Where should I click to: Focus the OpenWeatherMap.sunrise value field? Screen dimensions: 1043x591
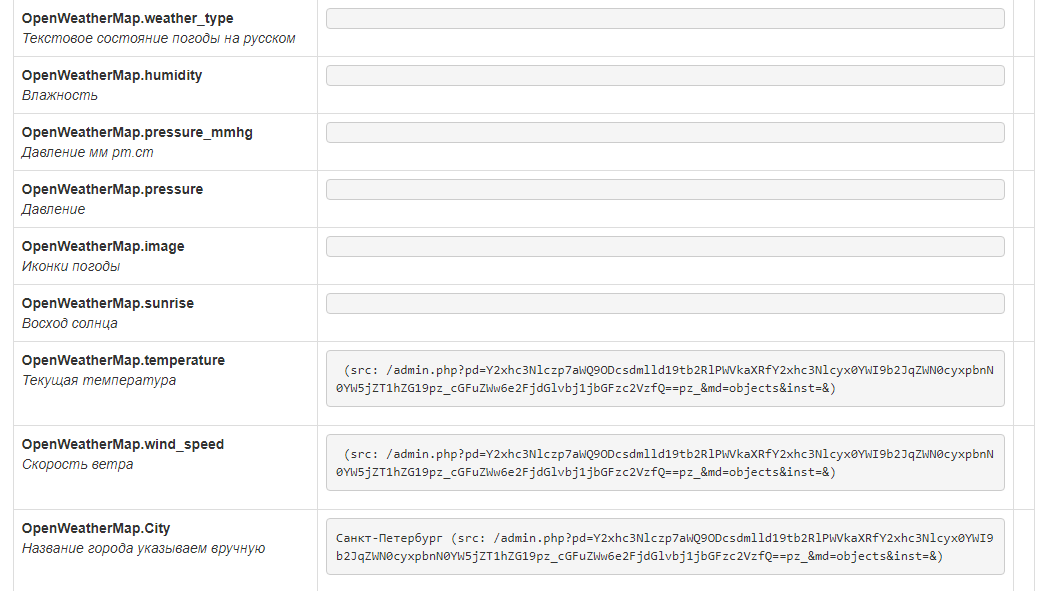click(665, 304)
